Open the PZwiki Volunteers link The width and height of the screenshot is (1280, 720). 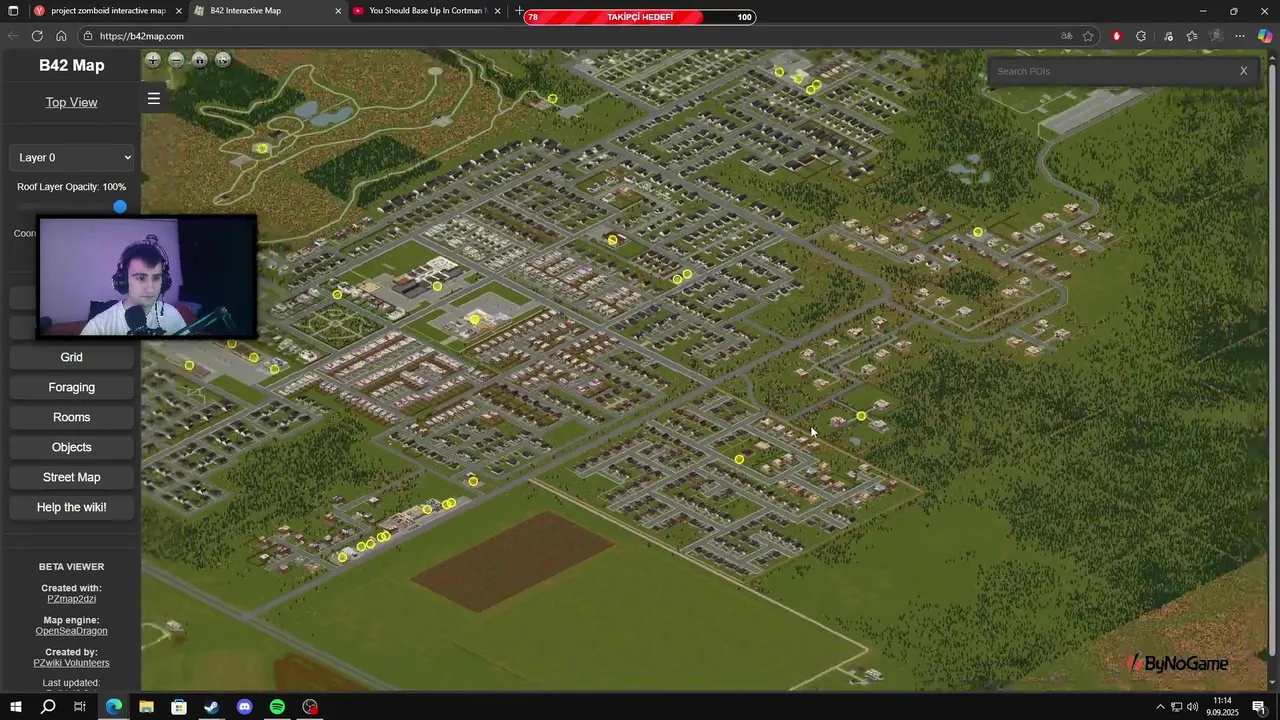(71, 663)
